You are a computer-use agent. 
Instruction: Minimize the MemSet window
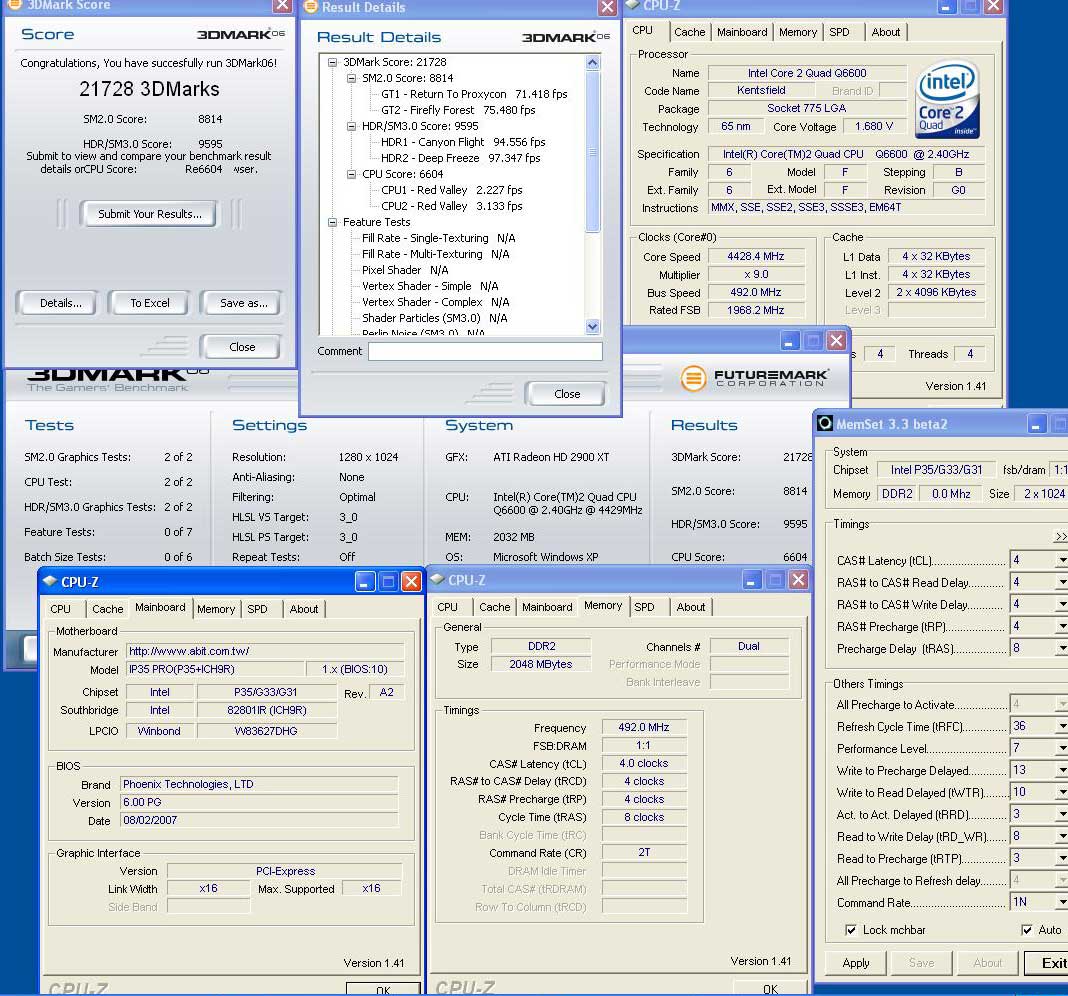[x=1035, y=424]
